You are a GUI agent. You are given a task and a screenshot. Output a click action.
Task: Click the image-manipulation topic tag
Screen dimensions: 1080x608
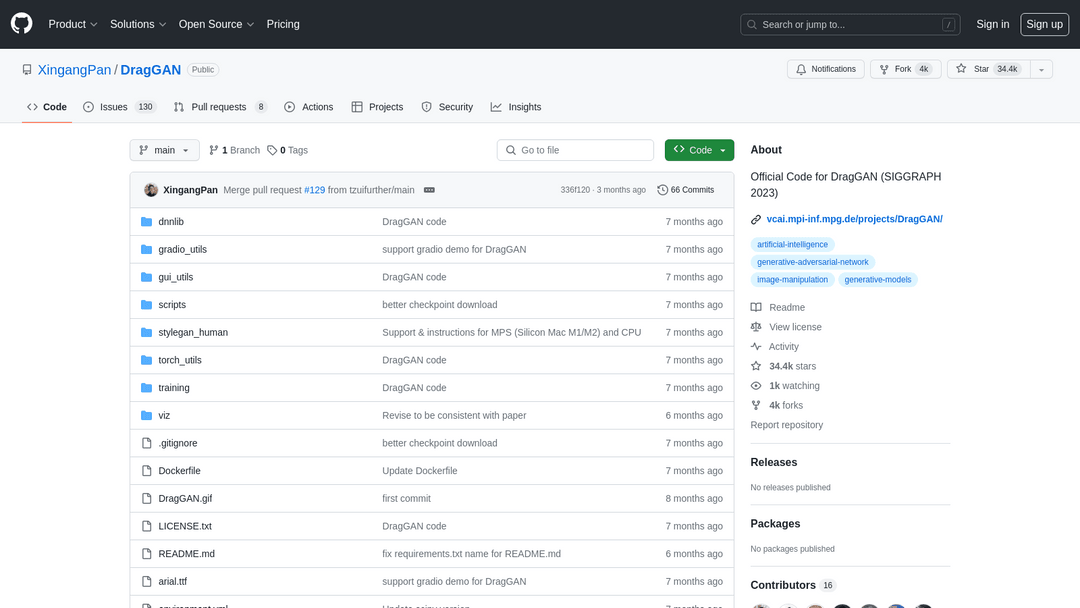[792, 280]
